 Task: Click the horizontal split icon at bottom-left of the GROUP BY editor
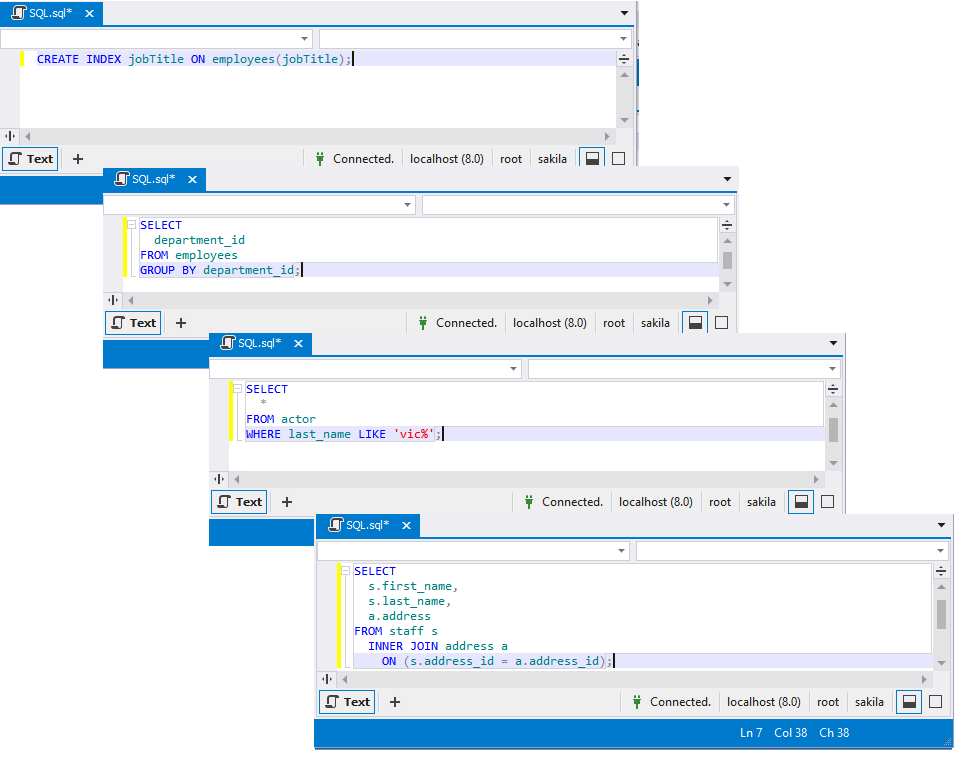[113, 300]
